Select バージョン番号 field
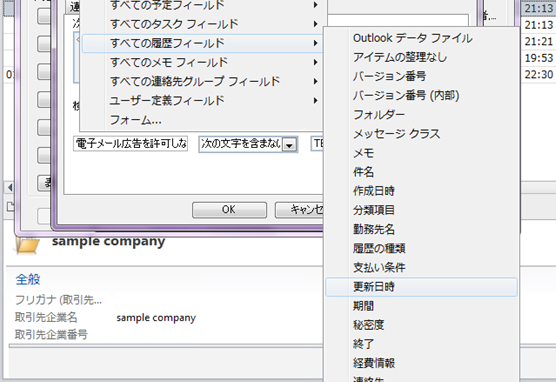 pyautogui.click(x=421, y=76)
